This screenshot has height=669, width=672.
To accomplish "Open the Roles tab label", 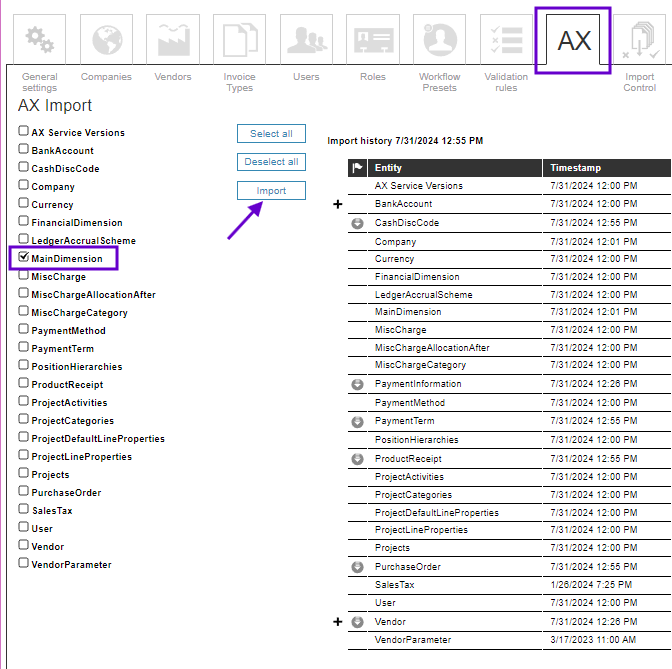I will coord(373,77).
